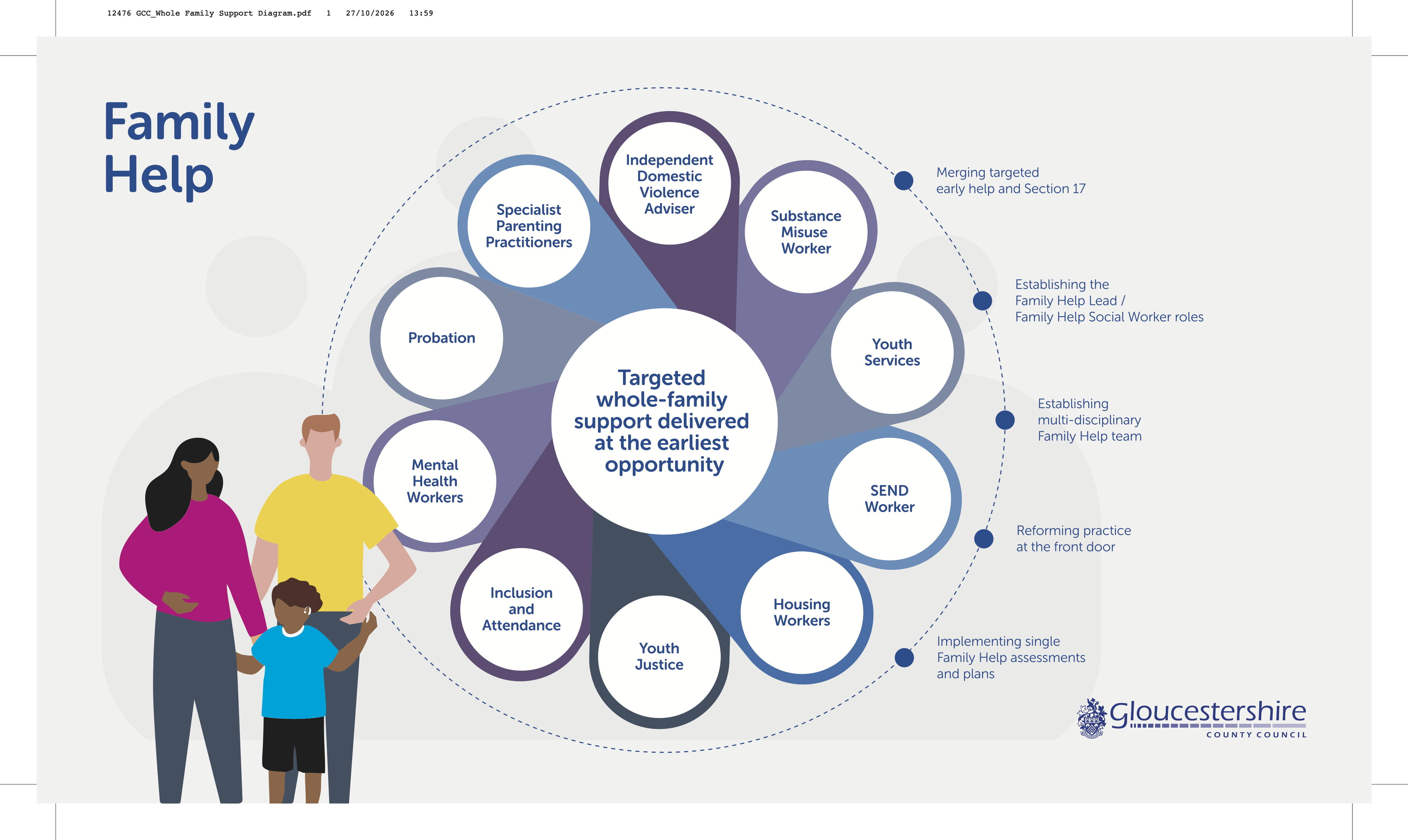The width and height of the screenshot is (1408, 840).
Task: Select the Specialist Parenting Practitioners circle
Action: tap(529, 226)
